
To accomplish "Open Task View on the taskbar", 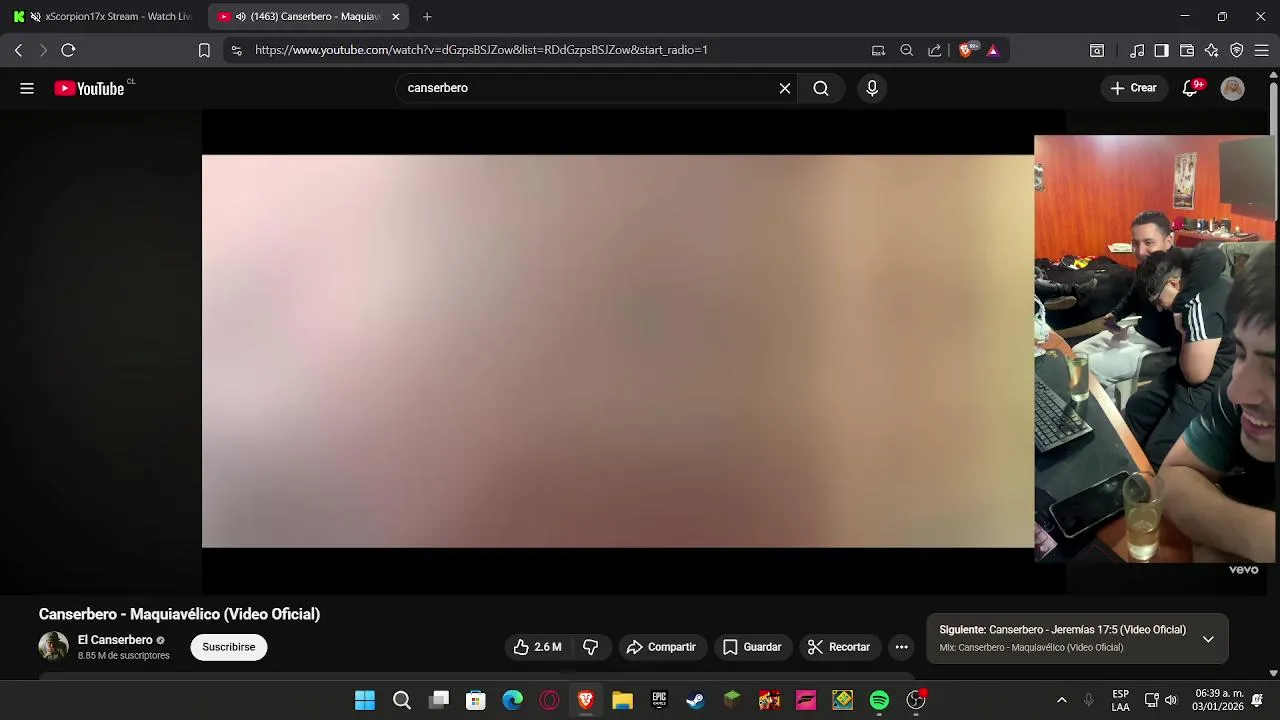I will pyautogui.click(x=439, y=700).
